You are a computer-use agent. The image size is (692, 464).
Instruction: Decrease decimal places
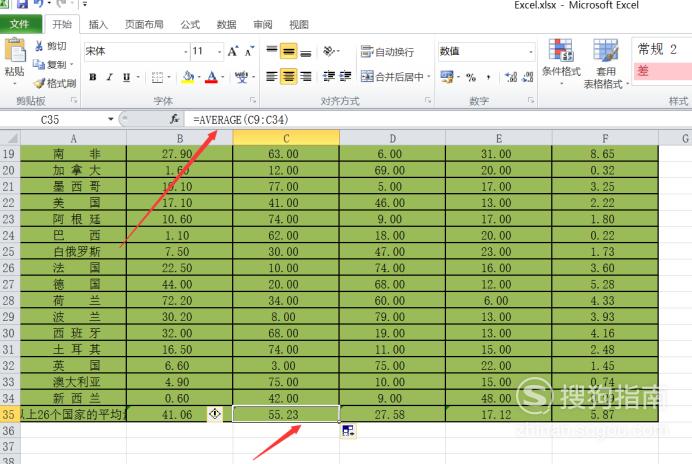click(527, 77)
